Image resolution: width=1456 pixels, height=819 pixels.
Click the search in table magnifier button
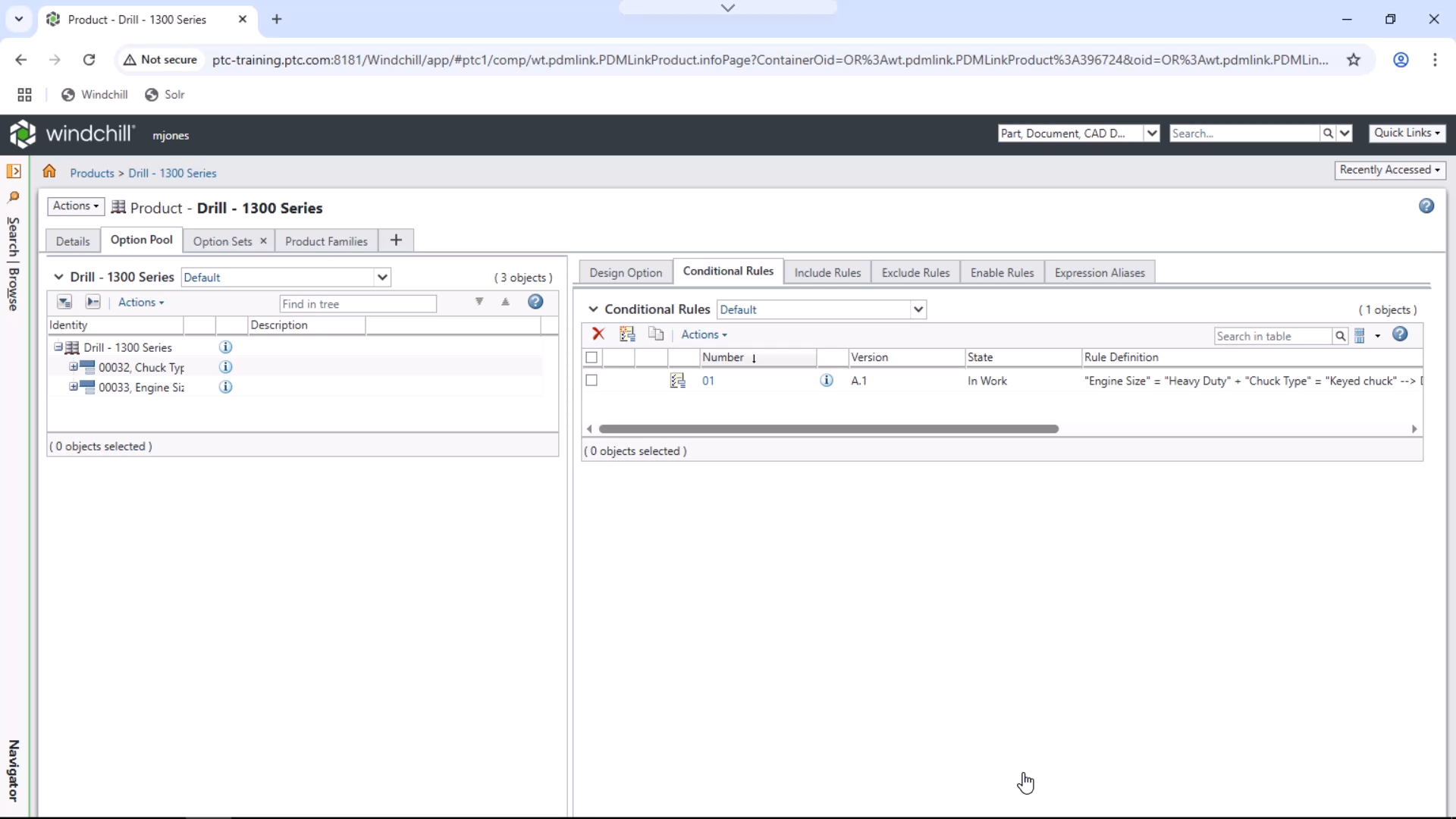pyautogui.click(x=1341, y=336)
